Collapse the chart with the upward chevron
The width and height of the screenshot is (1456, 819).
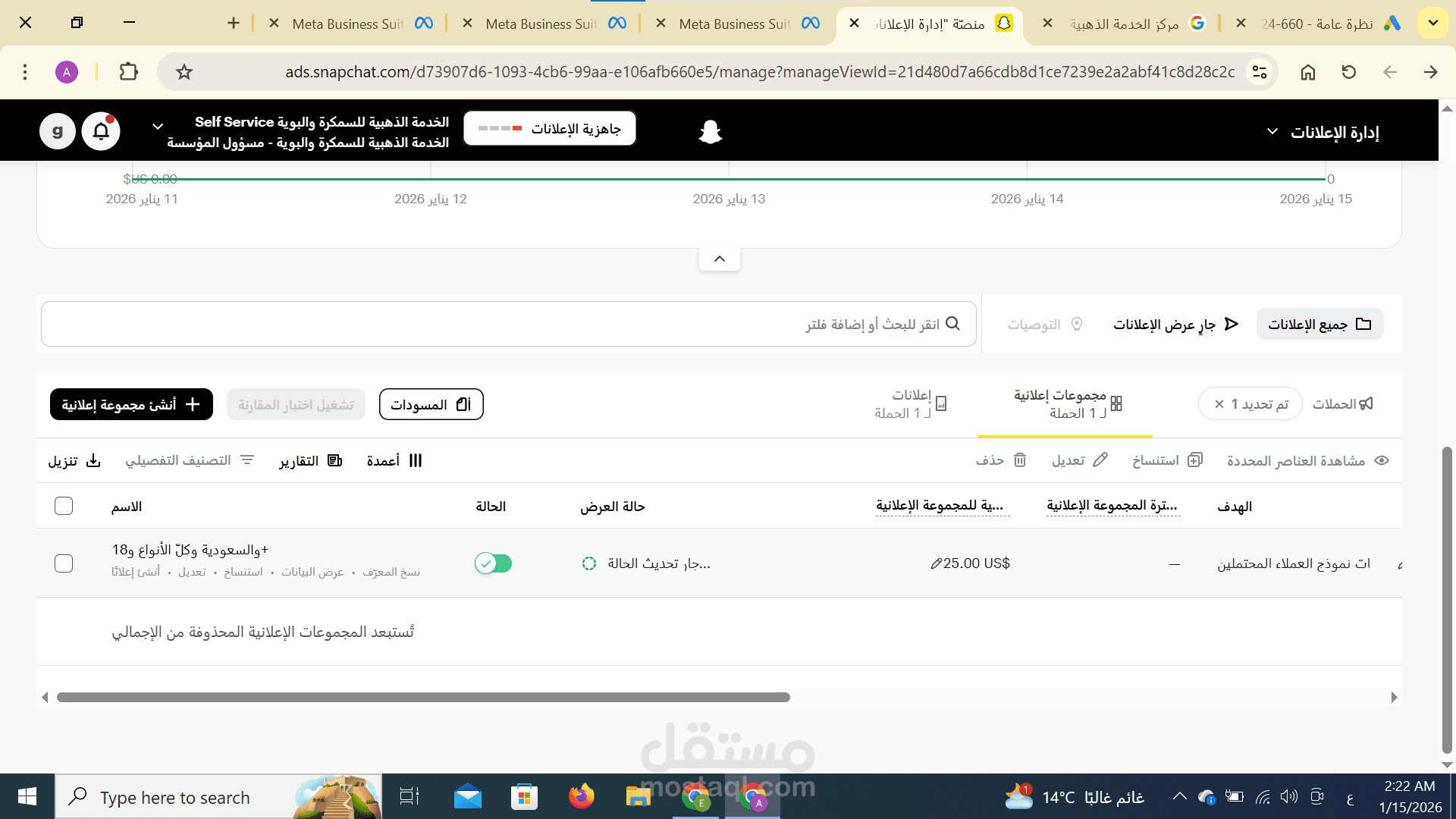click(719, 259)
